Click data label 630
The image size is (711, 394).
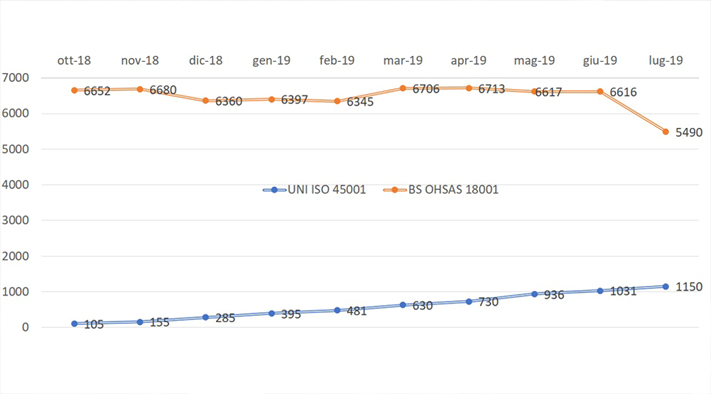pyautogui.click(x=423, y=306)
